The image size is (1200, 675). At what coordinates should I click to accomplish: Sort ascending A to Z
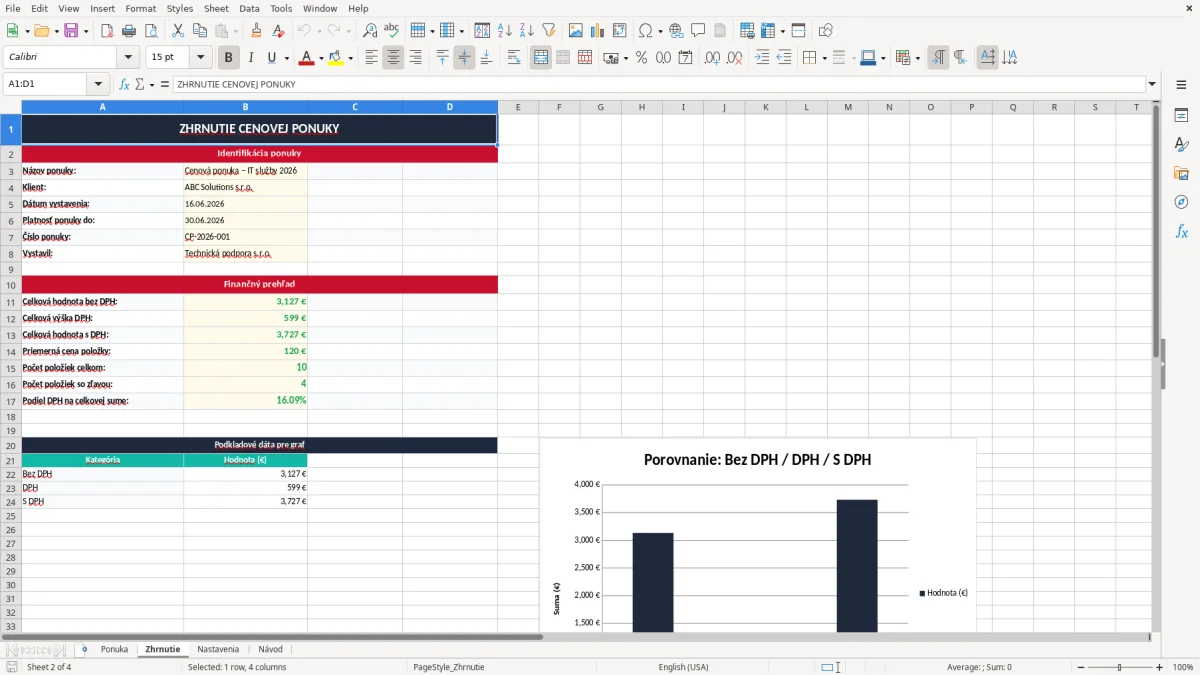(x=504, y=31)
